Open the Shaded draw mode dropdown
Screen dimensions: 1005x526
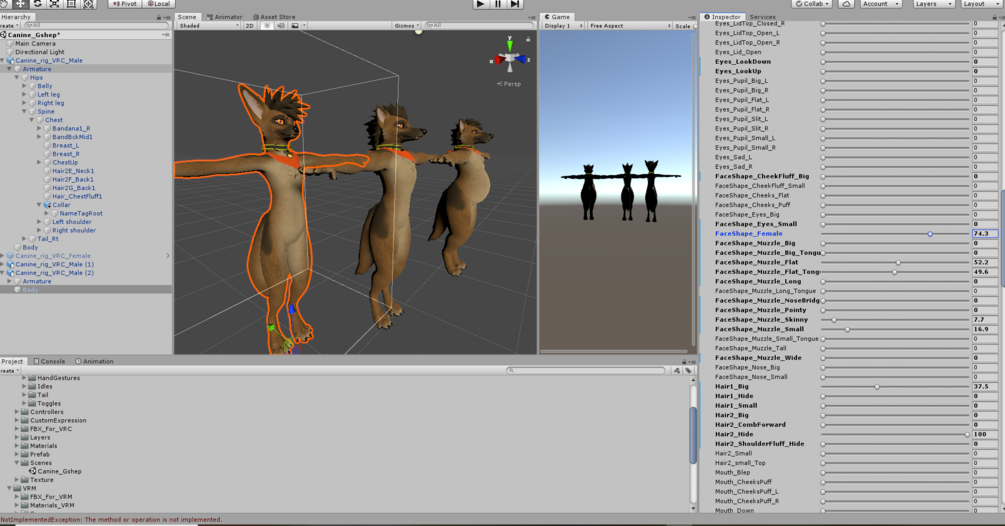coord(208,26)
